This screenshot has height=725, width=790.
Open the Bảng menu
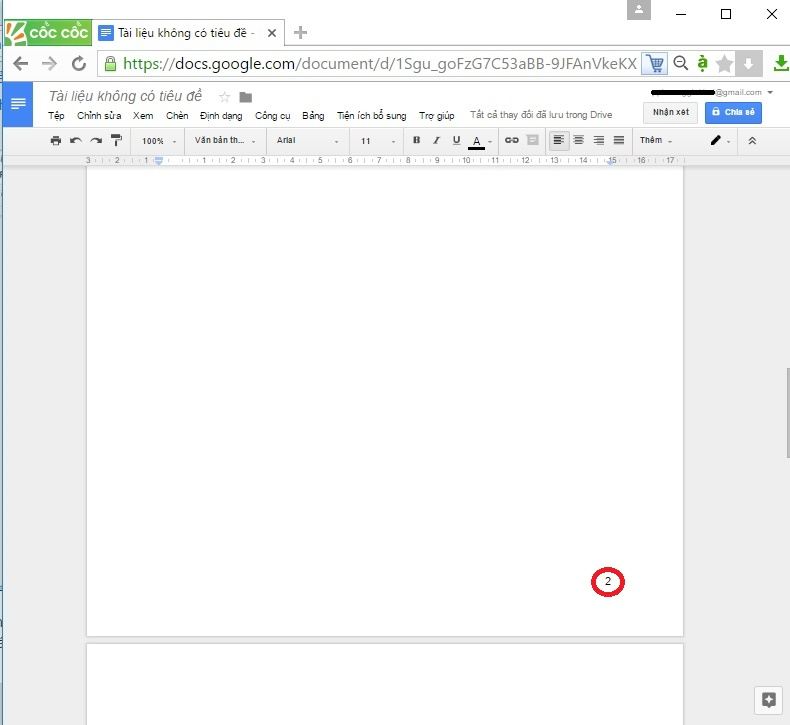pos(313,116)
